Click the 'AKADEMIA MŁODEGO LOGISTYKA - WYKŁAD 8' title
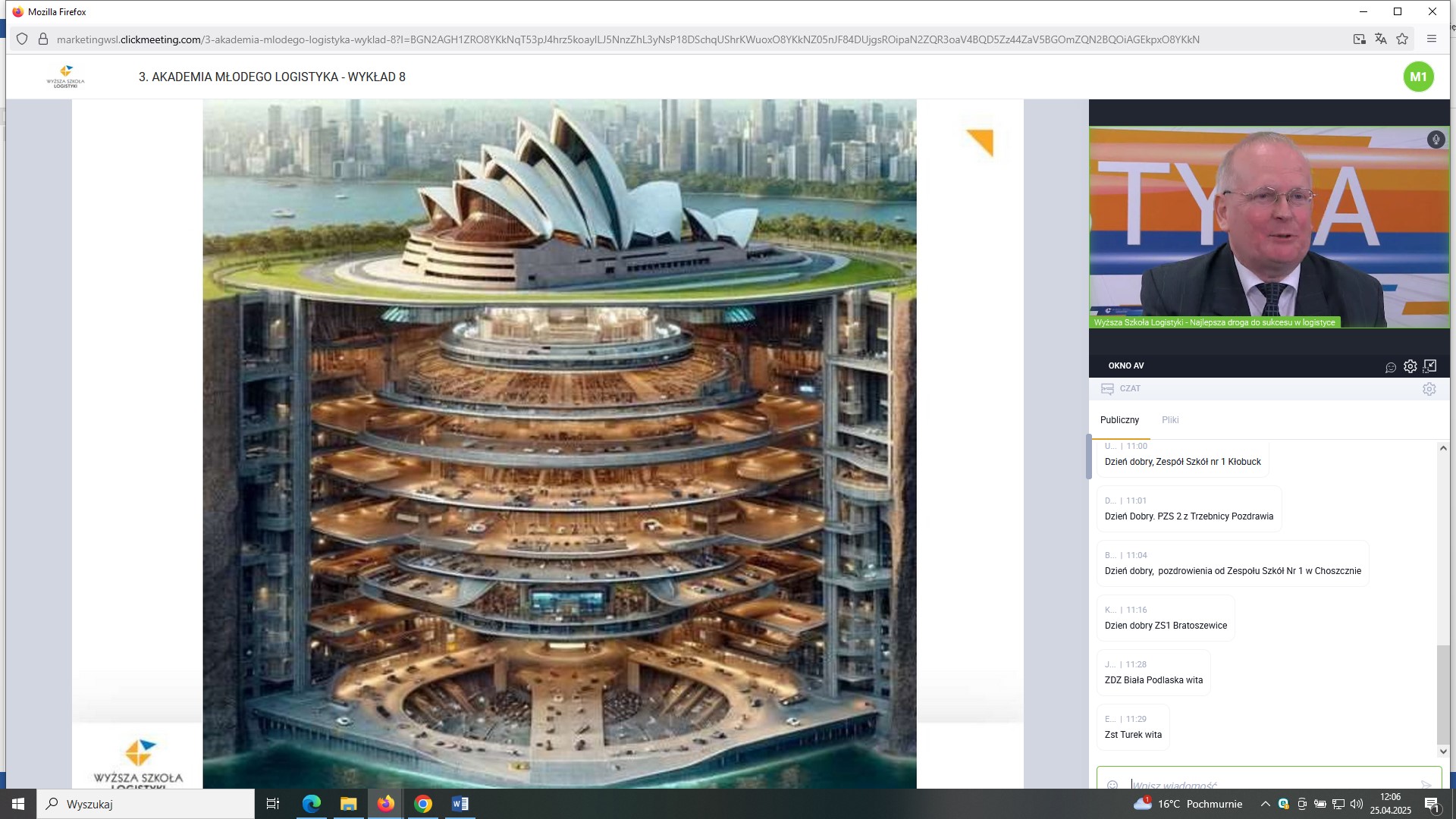 pos(272,77)
